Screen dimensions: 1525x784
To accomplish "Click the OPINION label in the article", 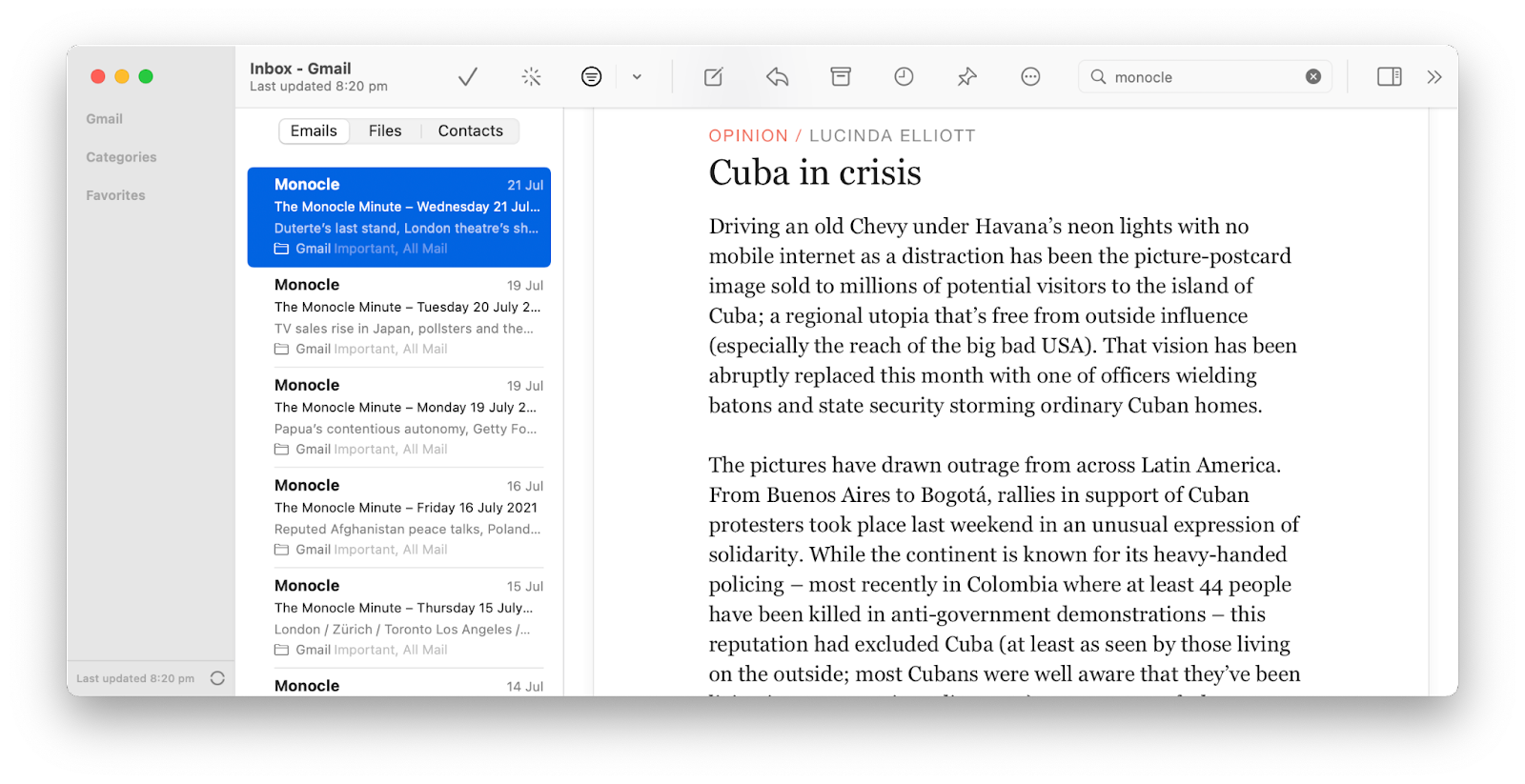I will pyautogui.click(x=748, y=136).
